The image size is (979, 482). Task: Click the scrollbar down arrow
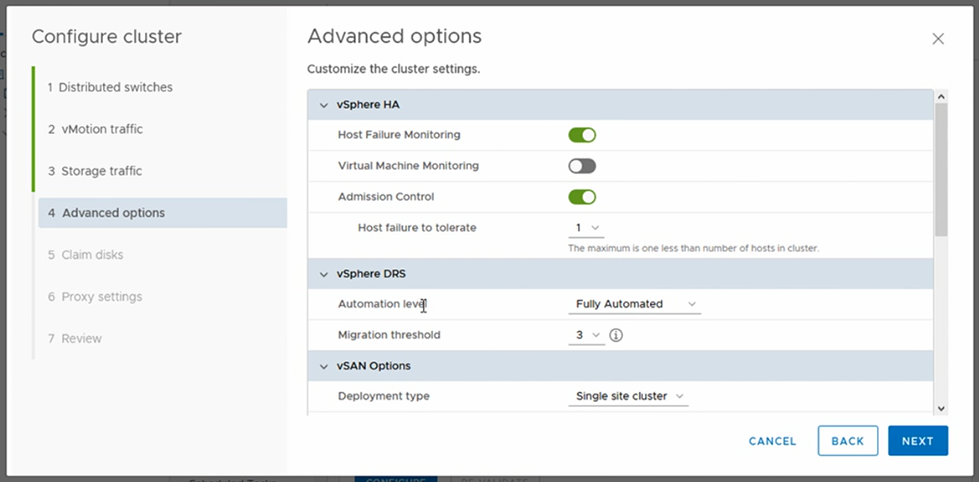[941, 408]
